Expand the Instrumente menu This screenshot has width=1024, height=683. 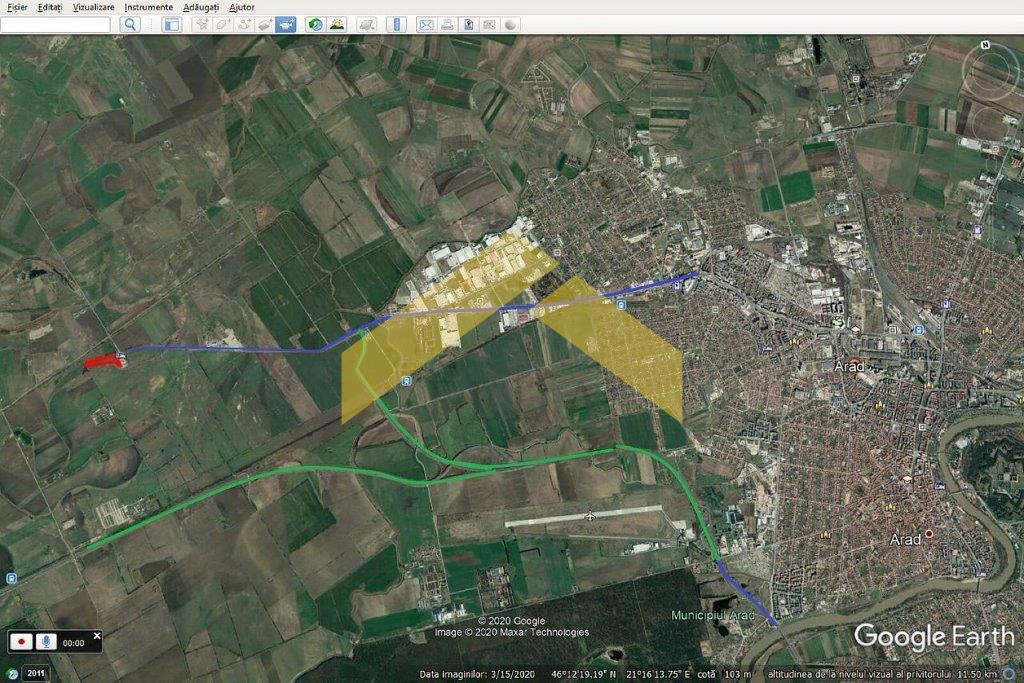pos(149,7)
